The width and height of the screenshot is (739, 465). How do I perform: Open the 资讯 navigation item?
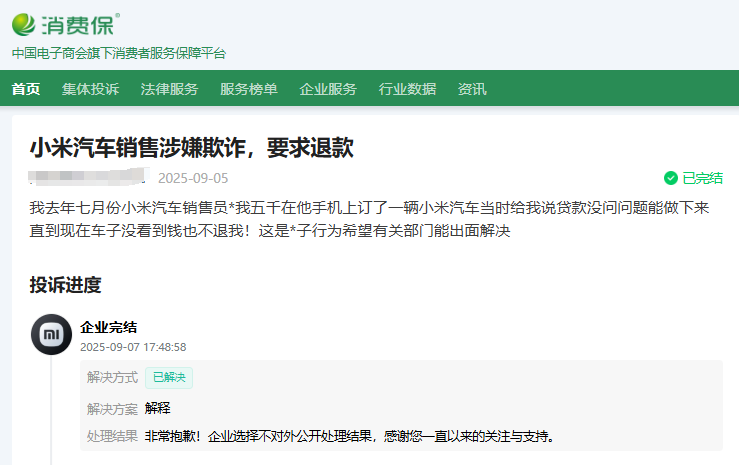click(472, 89)
